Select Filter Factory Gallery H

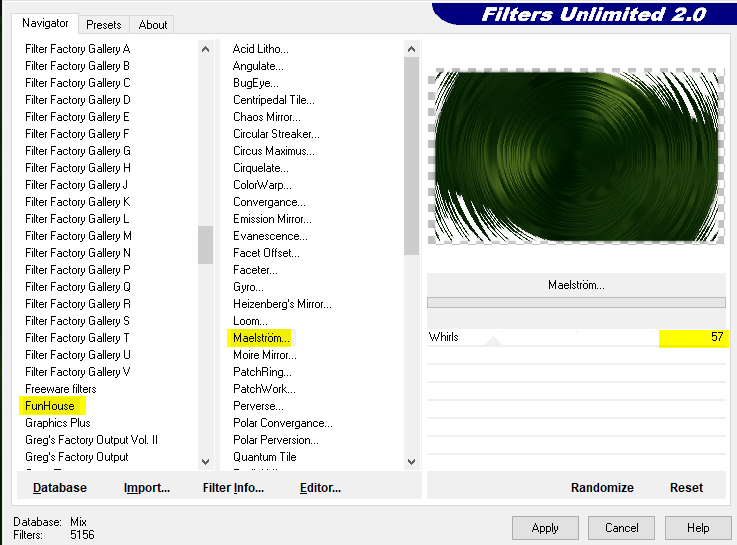coord(78,168)
